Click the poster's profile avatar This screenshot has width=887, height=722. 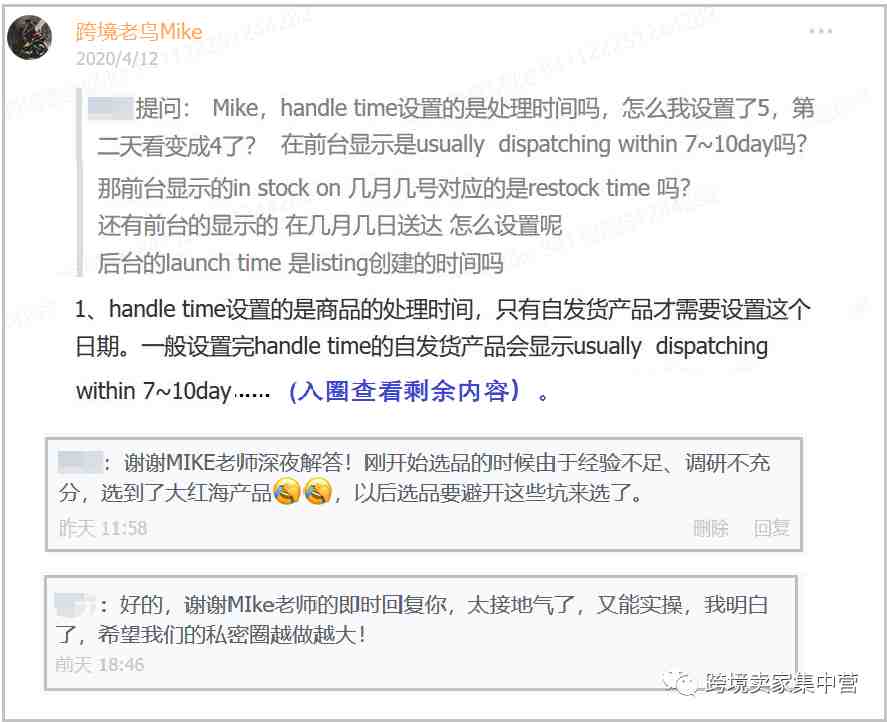point(29,37)
